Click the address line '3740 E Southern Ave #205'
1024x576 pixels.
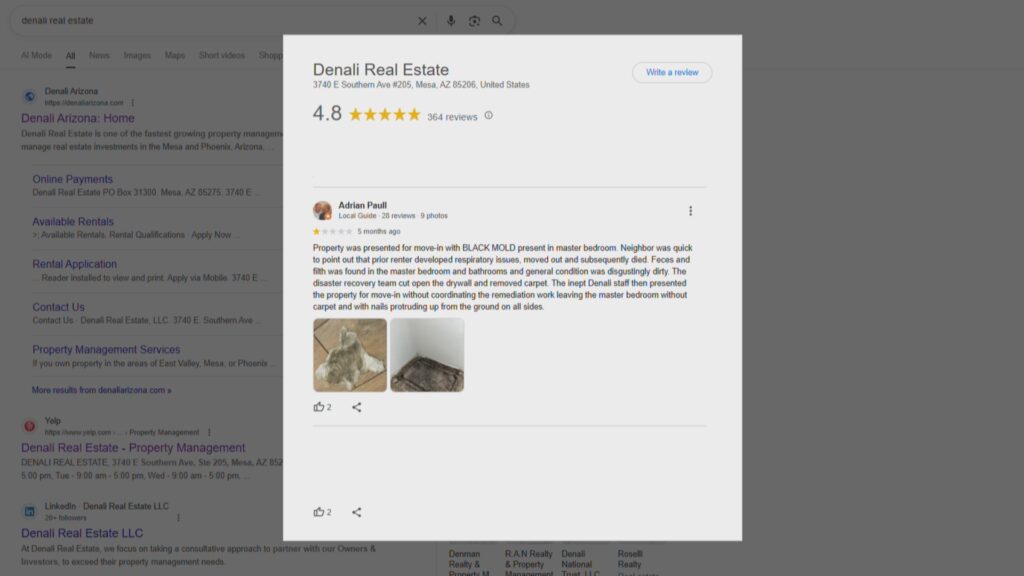(x=421, y=85)
